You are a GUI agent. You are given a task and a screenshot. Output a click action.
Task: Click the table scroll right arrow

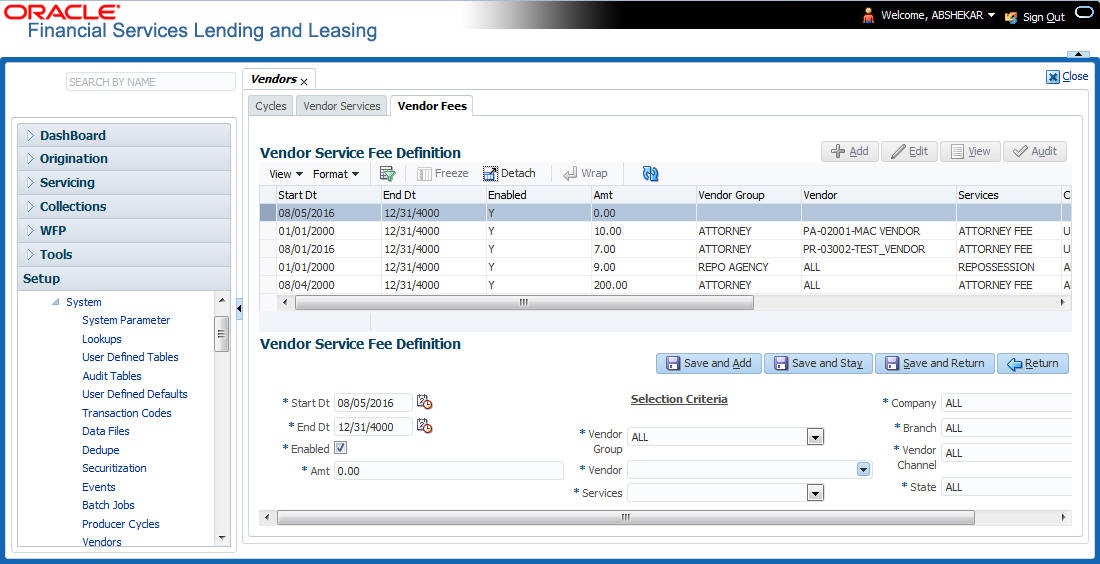click(x=1063, y=302)
